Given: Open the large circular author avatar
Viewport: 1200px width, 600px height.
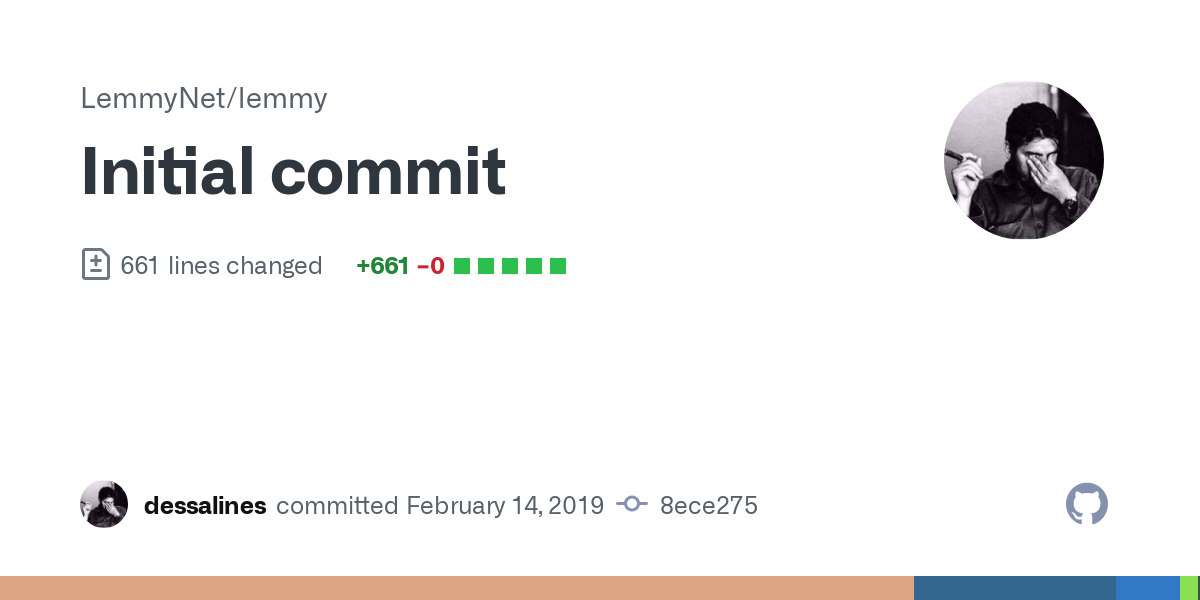Looking at the screenshot, I should click(x=1024, y=160).
